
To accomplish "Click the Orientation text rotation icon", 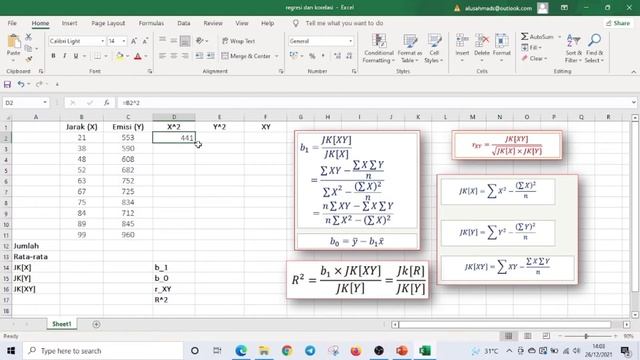I will tap(200, 41).
